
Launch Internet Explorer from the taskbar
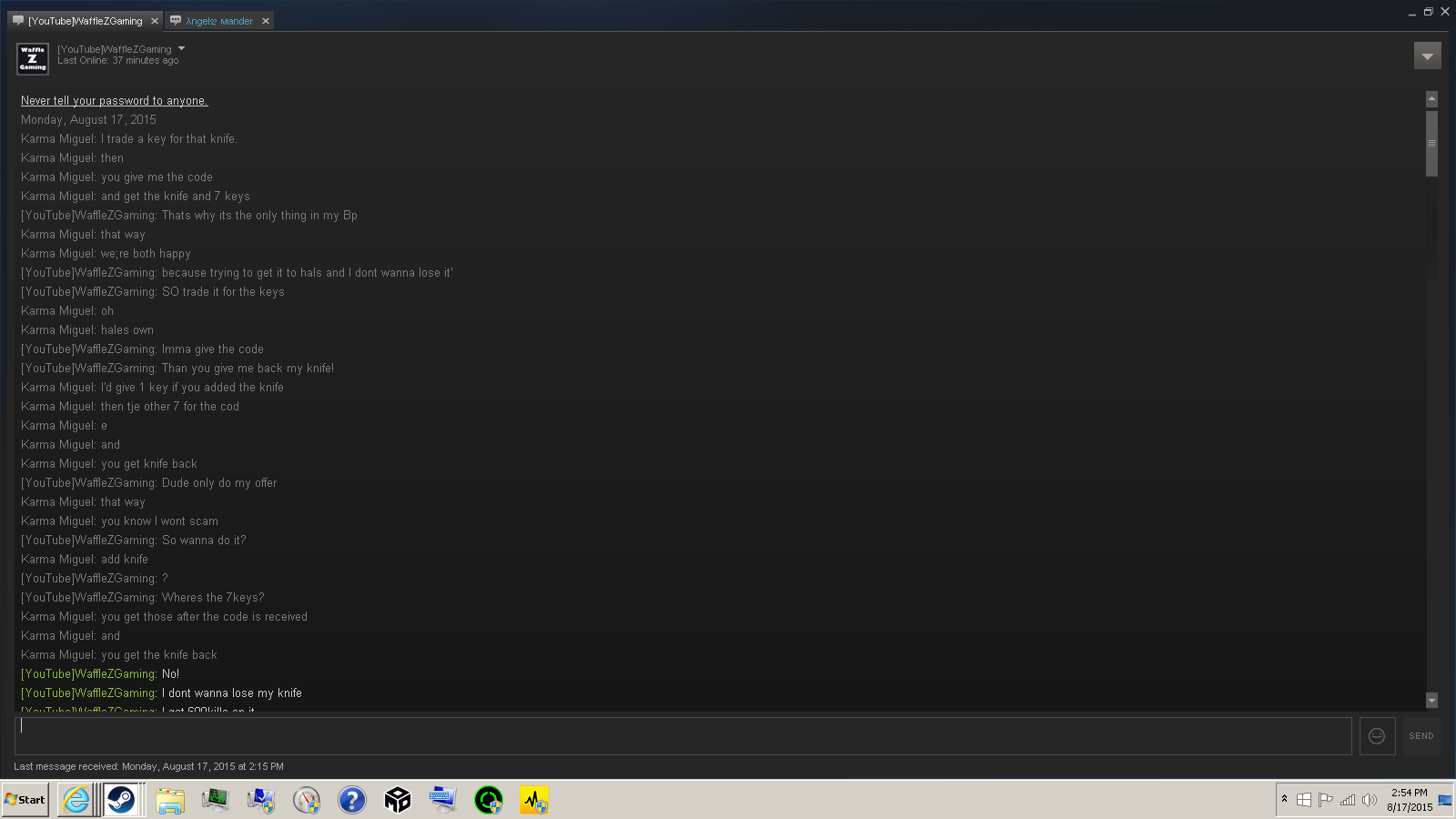(76, 800)
